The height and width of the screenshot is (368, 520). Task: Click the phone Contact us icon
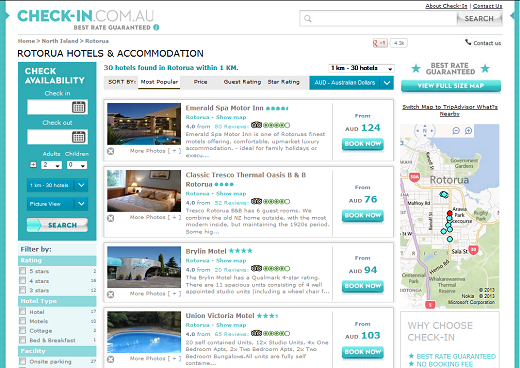(x=468, y=42)
